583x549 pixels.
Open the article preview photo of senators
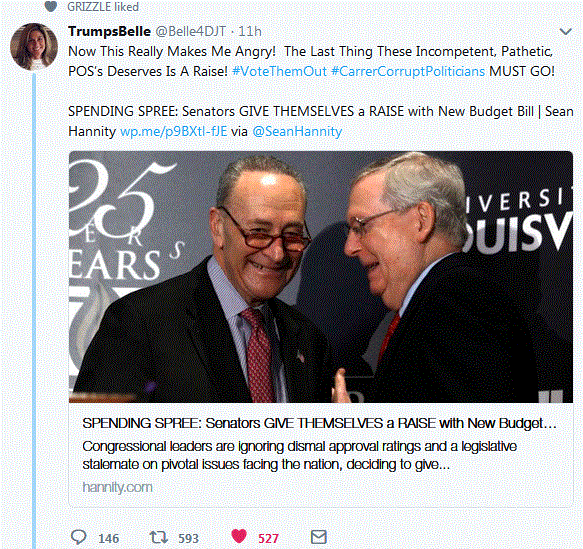[x=321, y=277]
